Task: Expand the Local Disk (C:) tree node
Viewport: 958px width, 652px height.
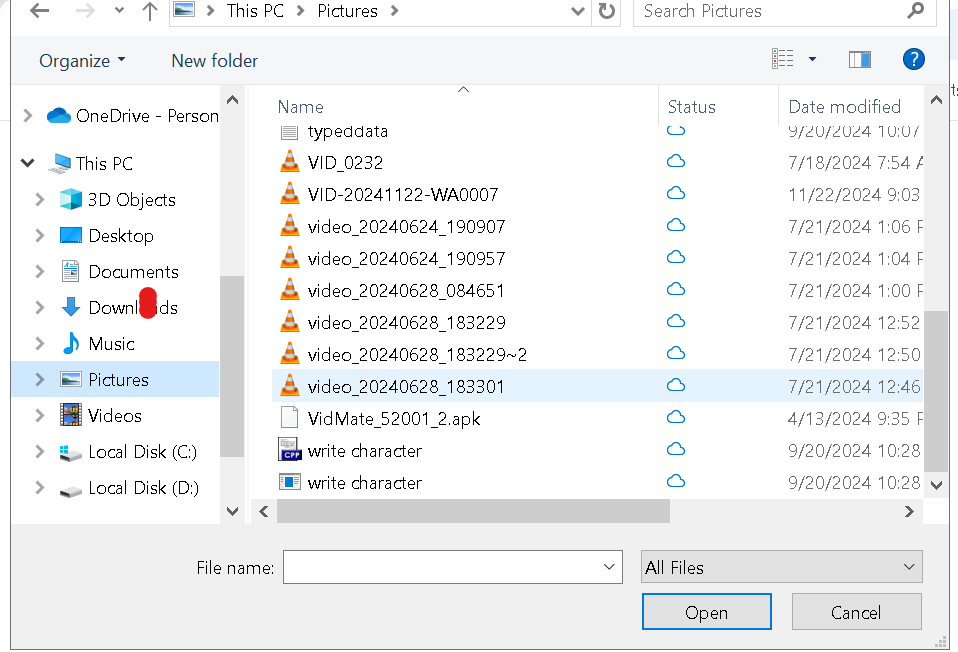Action: tap(40, 452)
